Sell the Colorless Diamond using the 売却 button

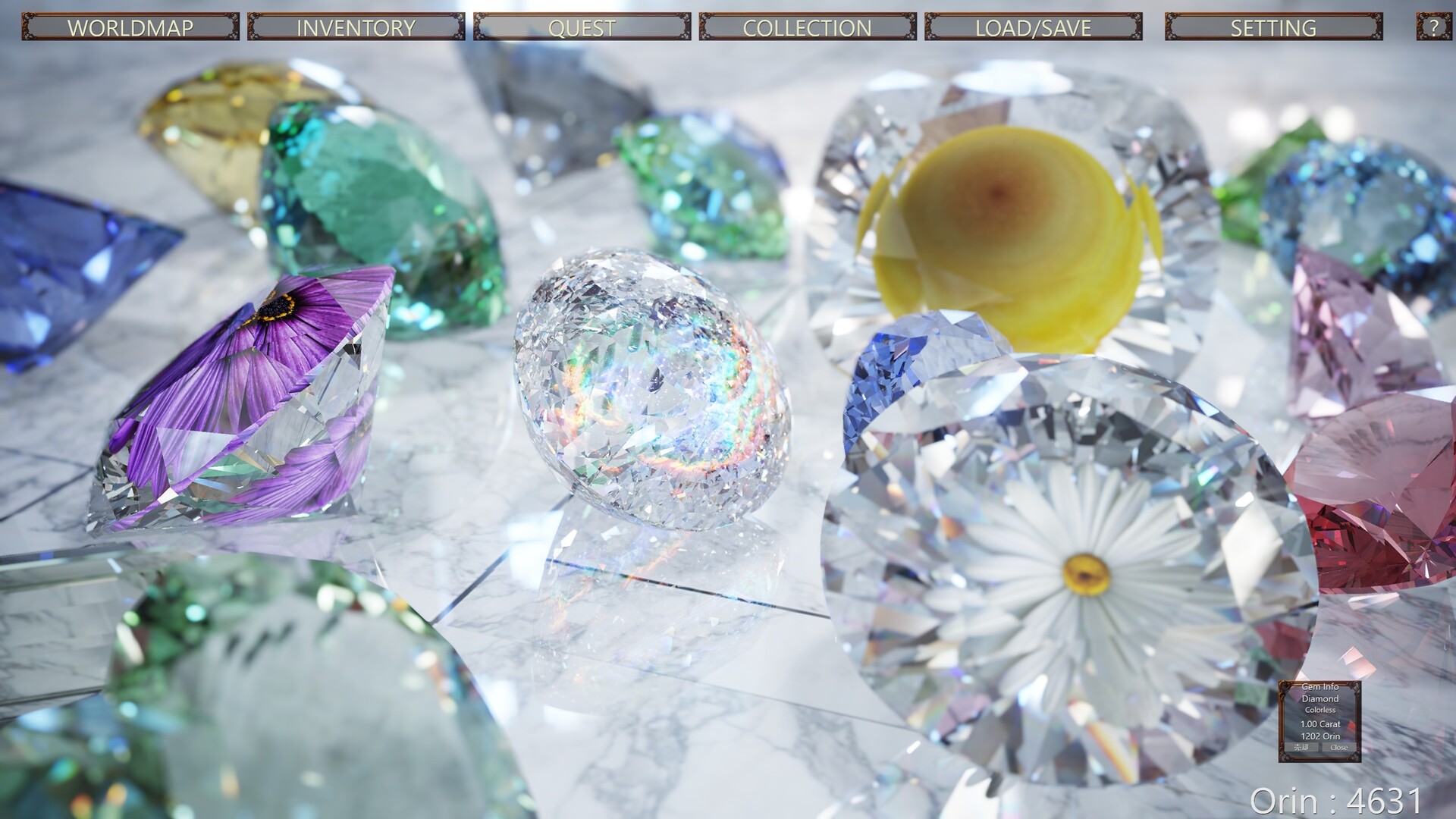click(x=1301, y=747)
